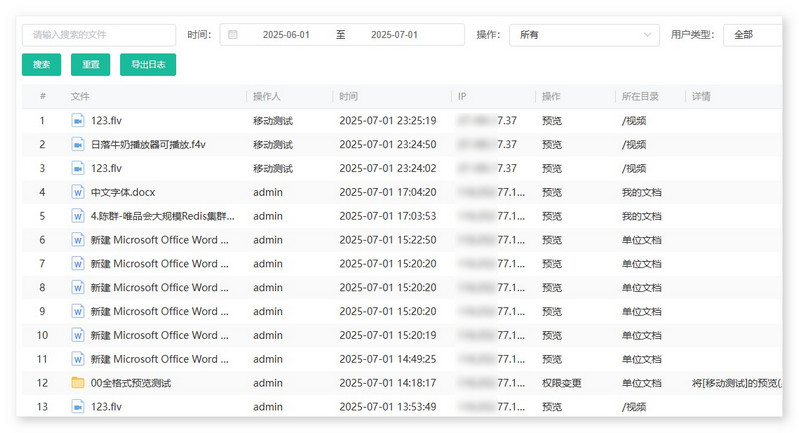Click the calendar icon in date range
The width and height of the screenshot is (799, 433).
tap(232, 35)
